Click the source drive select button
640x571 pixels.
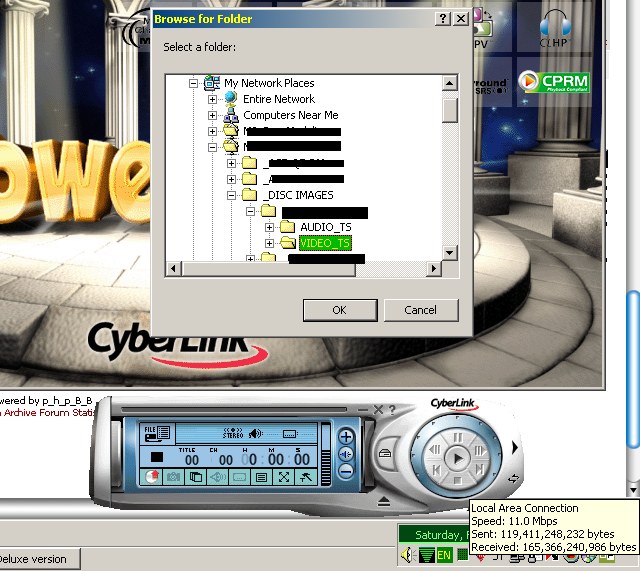pyautogui.click(x=385, y=453)
